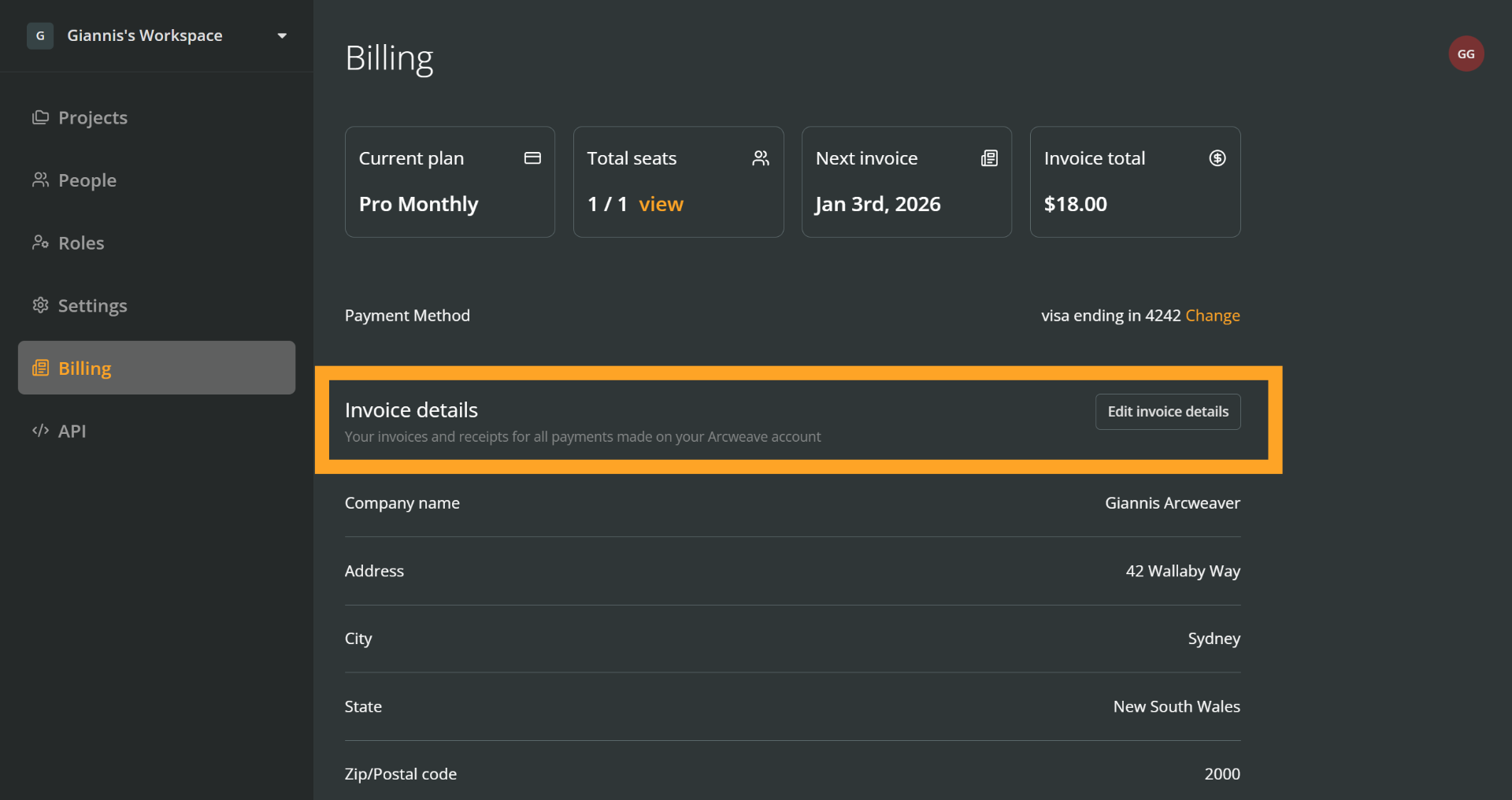Click the Settings gear icon

40,306
